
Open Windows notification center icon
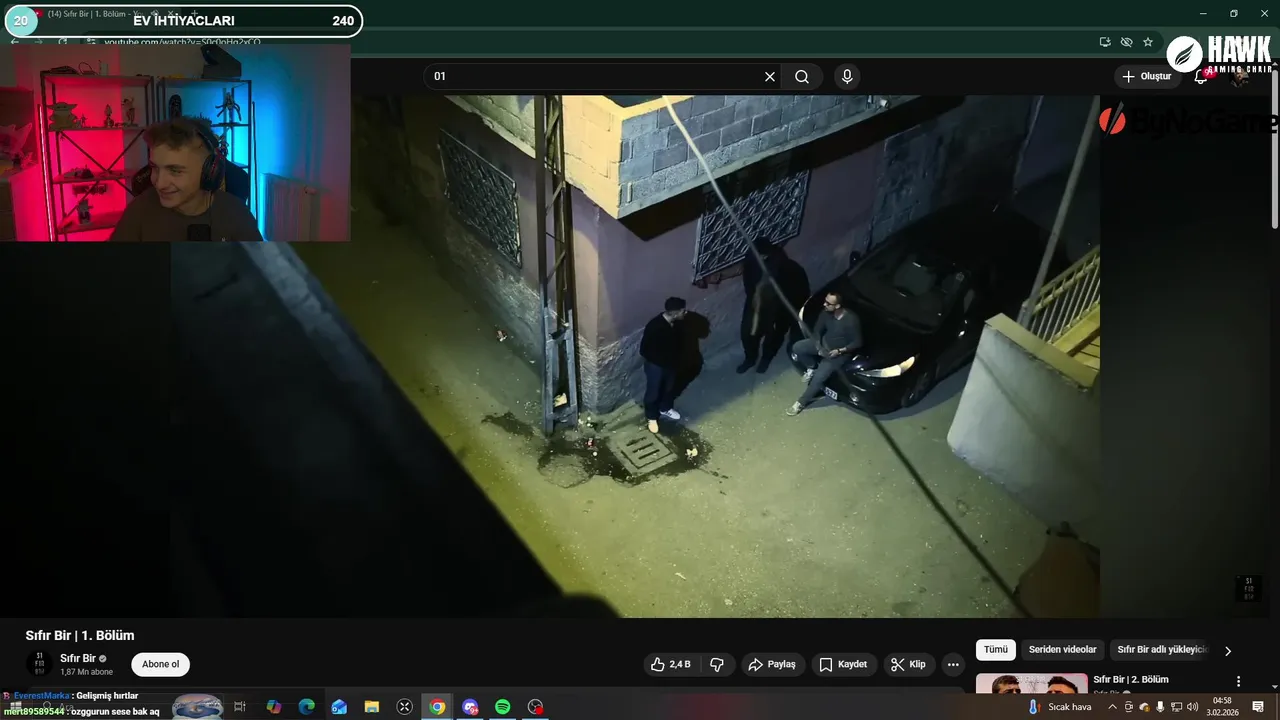coord(1257,707)
